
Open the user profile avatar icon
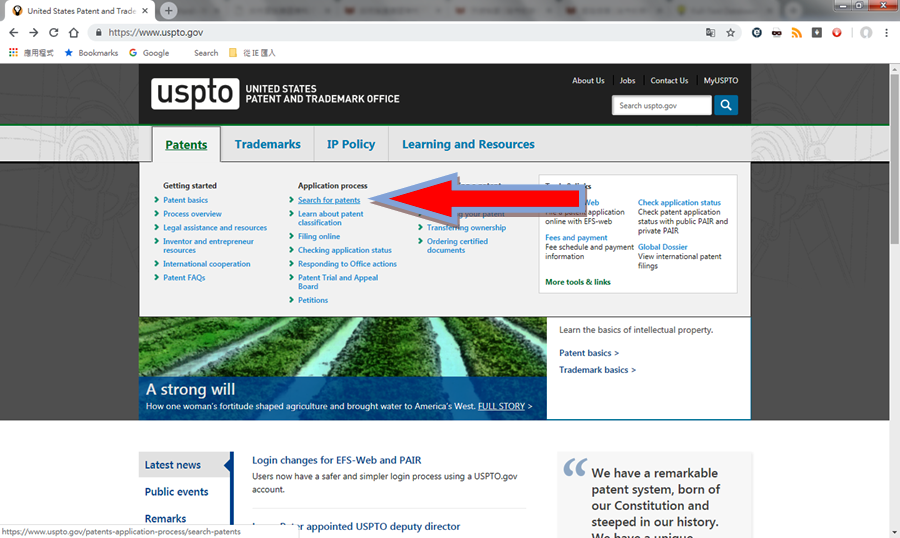pos(866,33)
